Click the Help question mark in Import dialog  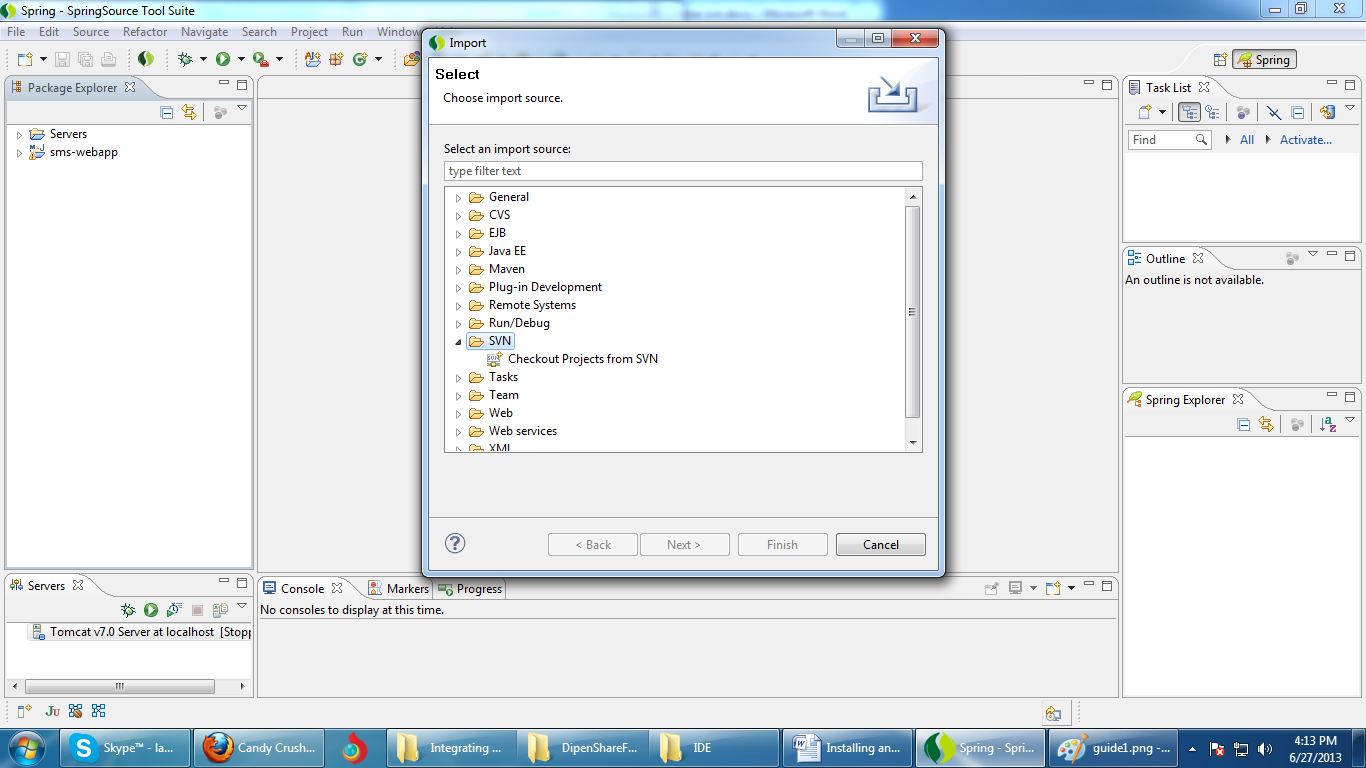(x=455, y=543)
